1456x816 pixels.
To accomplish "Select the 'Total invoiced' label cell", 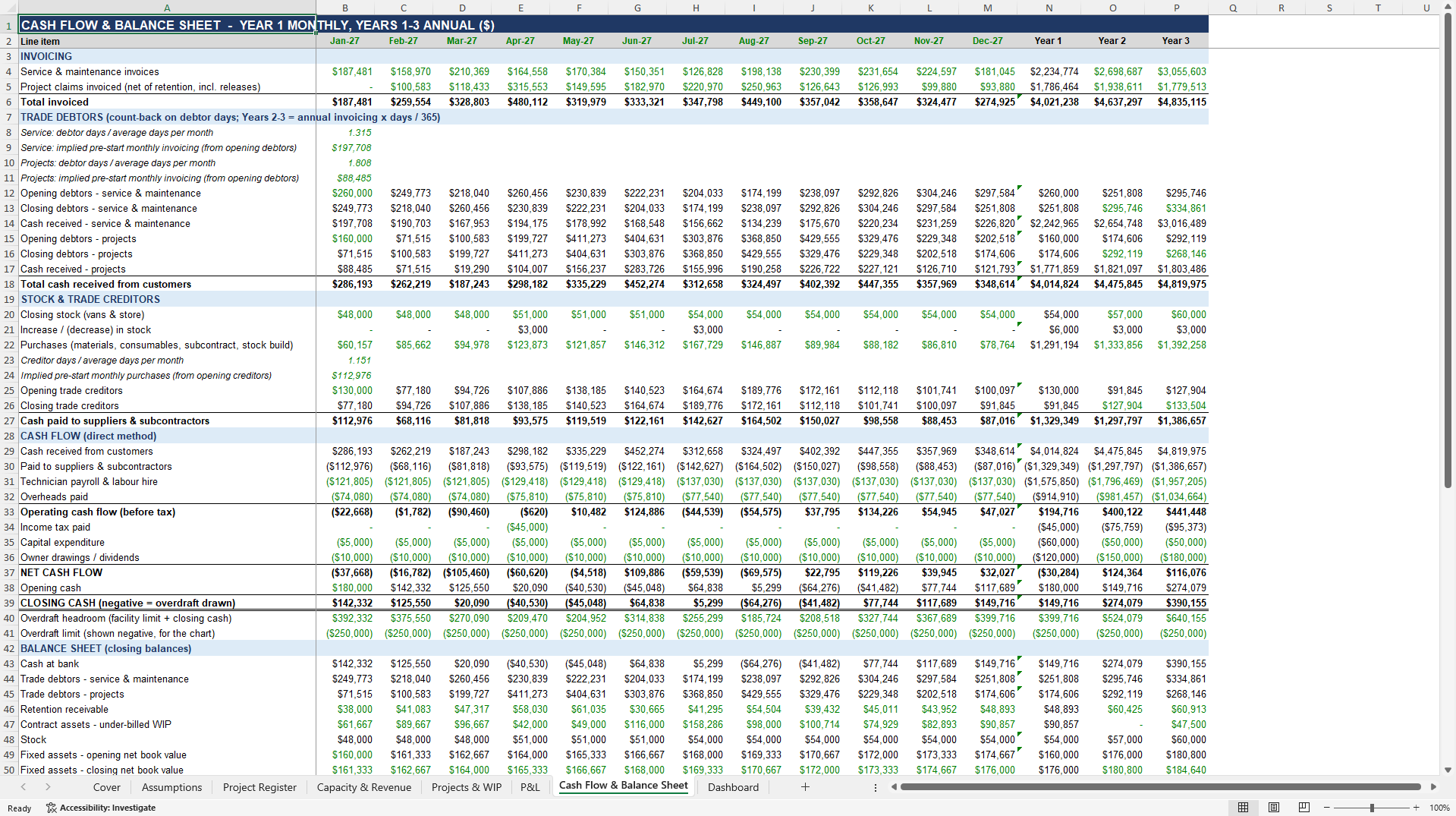I will 167,102.
